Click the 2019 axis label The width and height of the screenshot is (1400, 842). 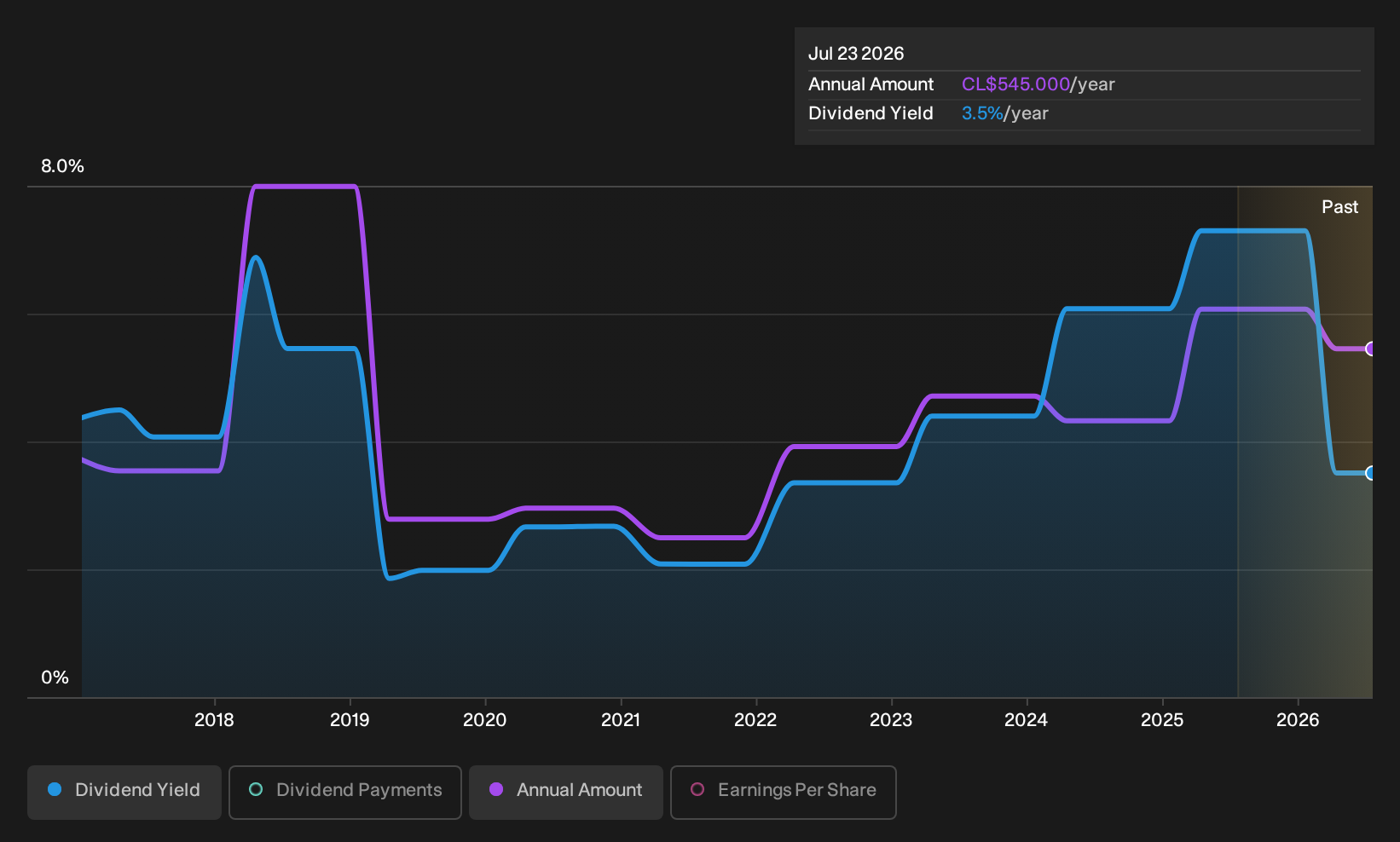[x=350, y=720]
